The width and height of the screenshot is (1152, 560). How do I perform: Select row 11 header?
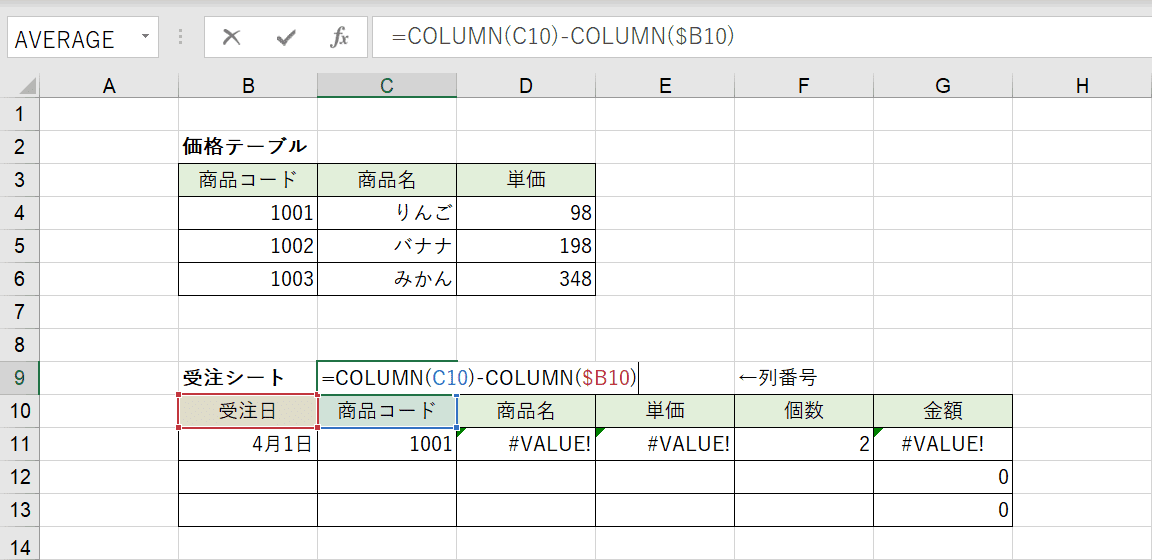[x=19, y=444]
